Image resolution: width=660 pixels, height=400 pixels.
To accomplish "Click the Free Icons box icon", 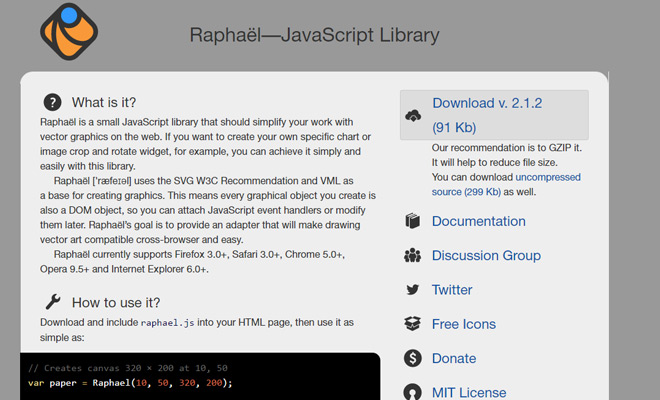I will pyautogui.click(x=412, y=324).
